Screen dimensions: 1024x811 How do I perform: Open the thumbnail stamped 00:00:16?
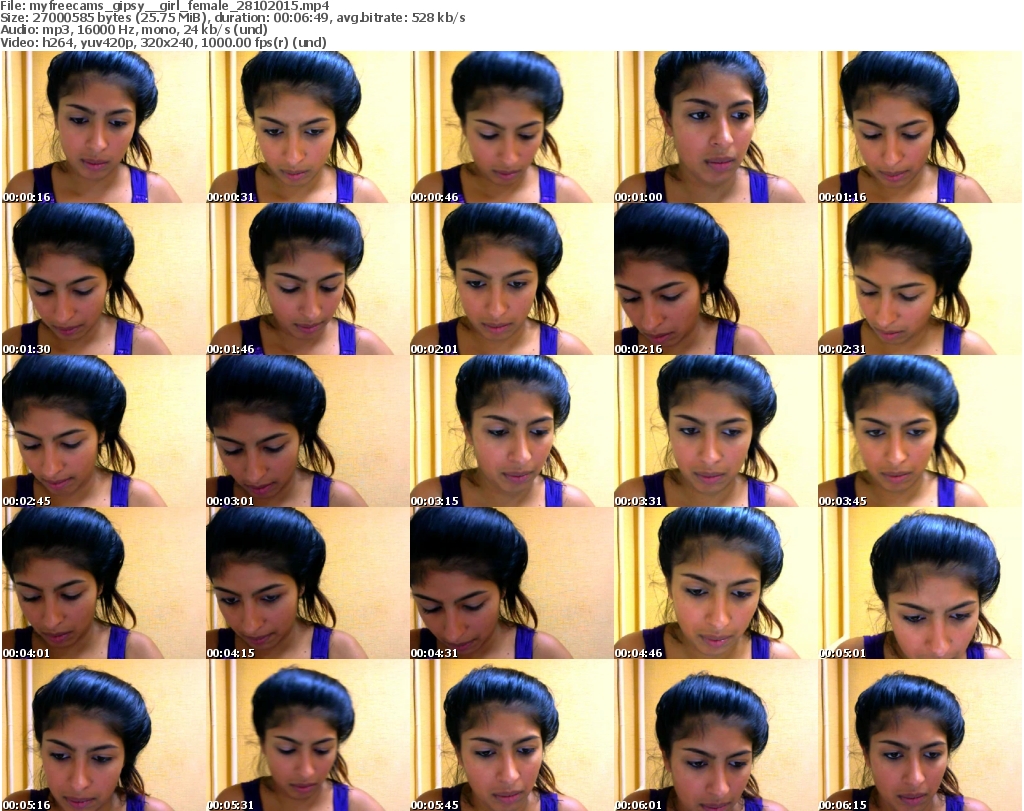[104, 127]
